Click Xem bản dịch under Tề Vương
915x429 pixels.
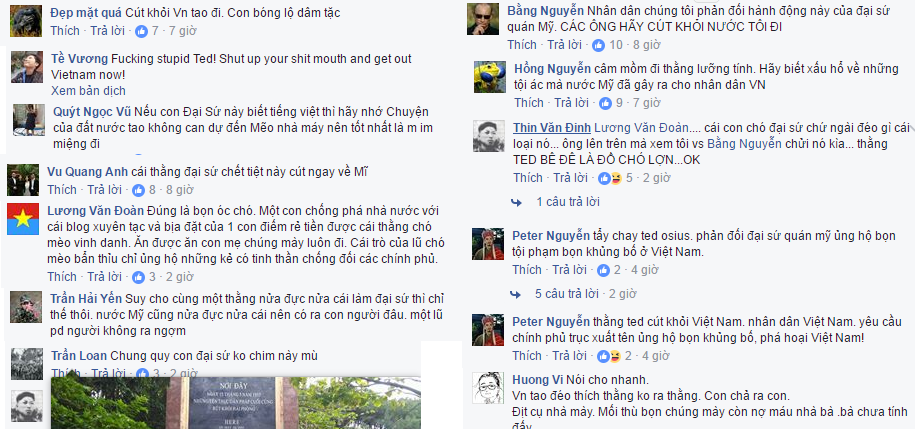pyautogui.click(x=88, y=91)
